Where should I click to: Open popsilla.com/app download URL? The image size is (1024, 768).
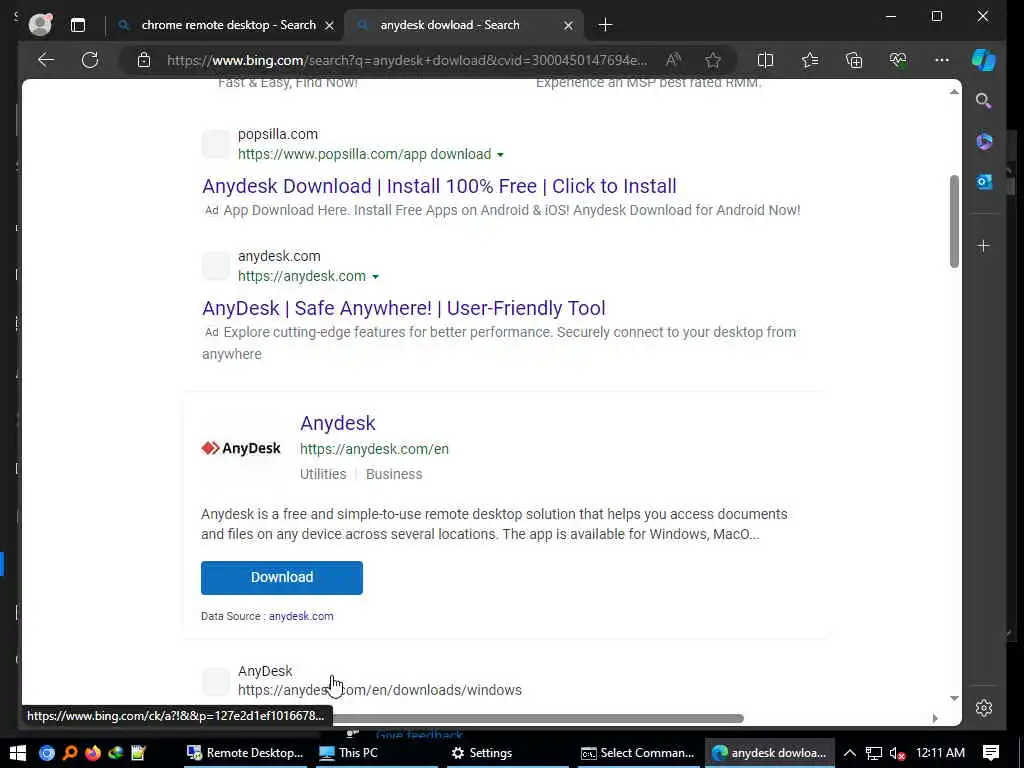(x=364, y=155)
